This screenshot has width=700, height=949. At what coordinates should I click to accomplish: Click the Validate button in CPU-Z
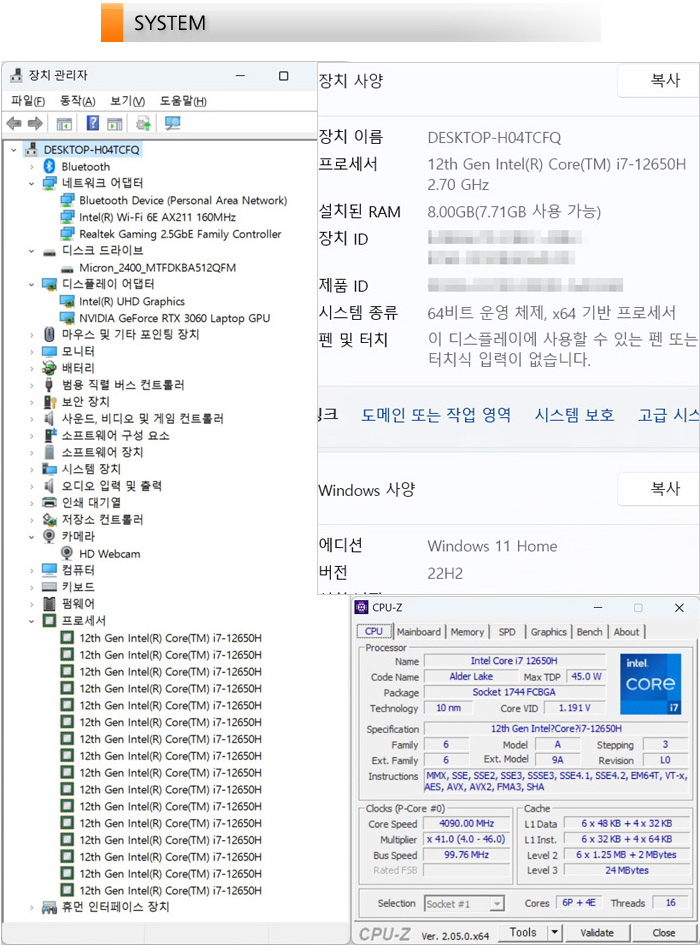(x=597, y=933)
